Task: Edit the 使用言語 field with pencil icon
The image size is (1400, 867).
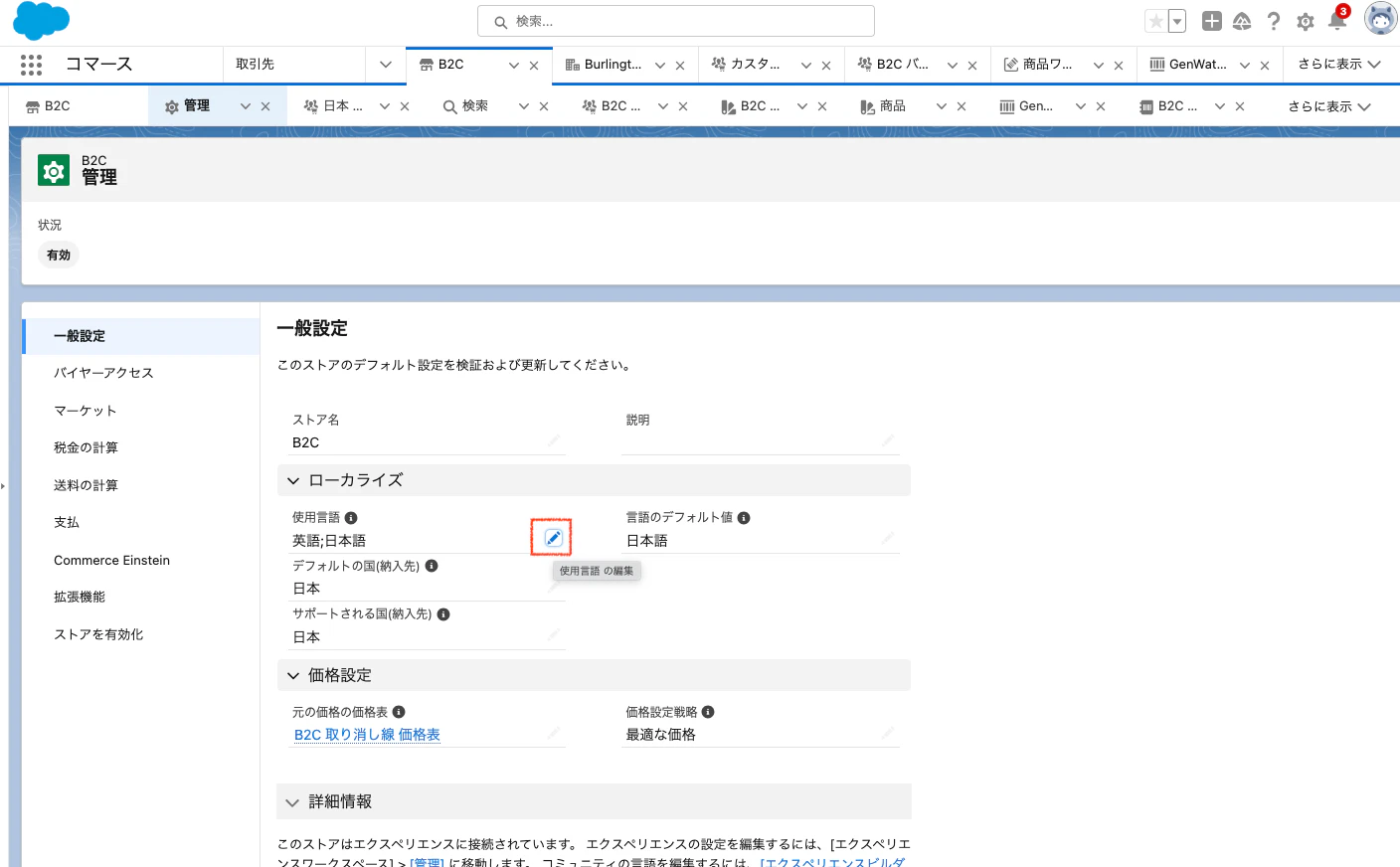Action: click(x=553, y=538)
